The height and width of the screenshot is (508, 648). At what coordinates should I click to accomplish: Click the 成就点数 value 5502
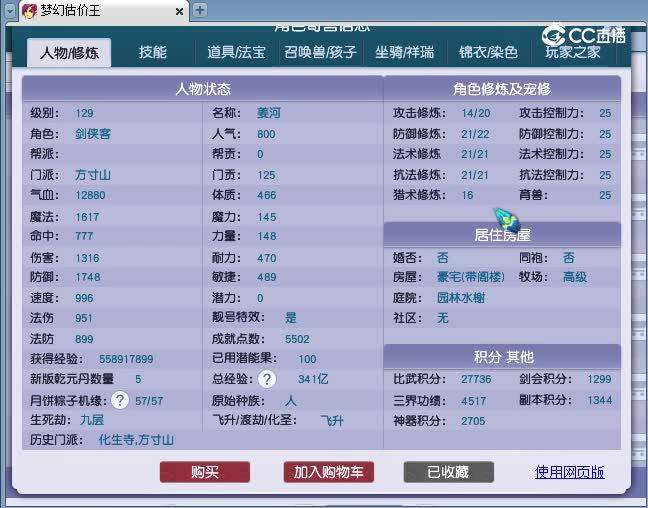coord(297,339)
